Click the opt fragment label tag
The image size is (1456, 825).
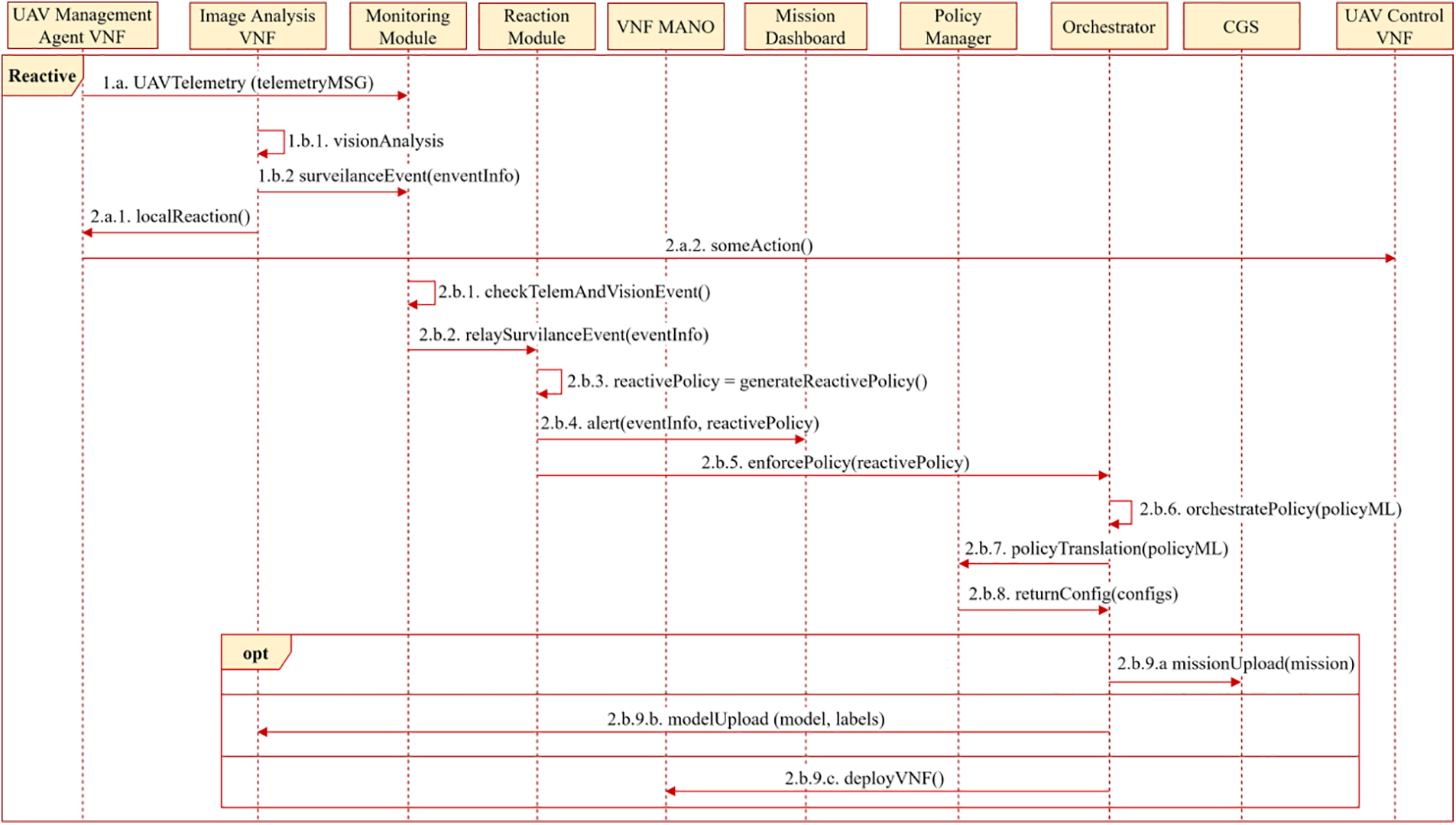click(x=255, y=653)
